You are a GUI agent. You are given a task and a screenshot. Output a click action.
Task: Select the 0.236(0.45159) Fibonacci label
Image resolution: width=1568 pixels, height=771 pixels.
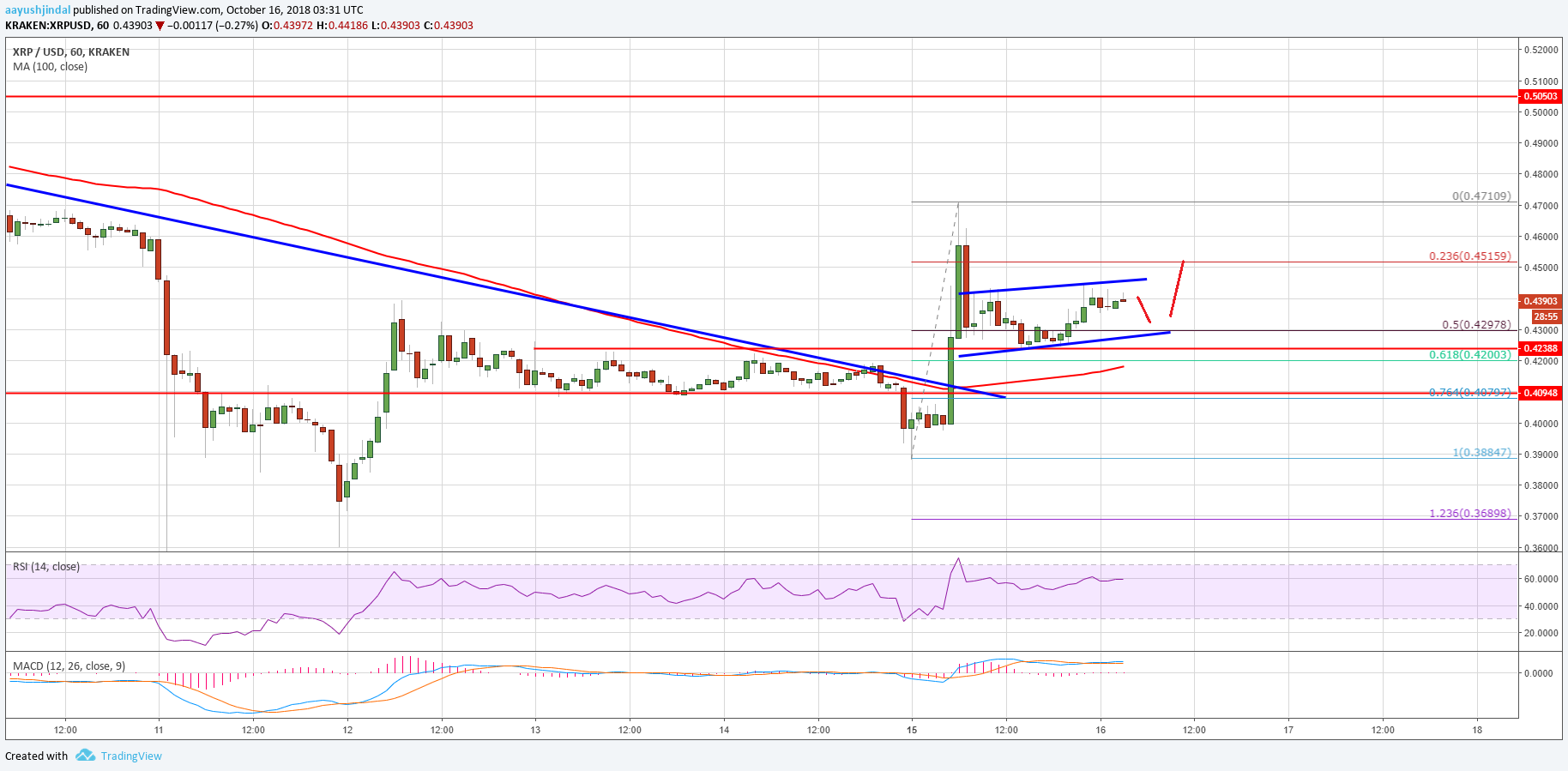[x=1470, y=256]
